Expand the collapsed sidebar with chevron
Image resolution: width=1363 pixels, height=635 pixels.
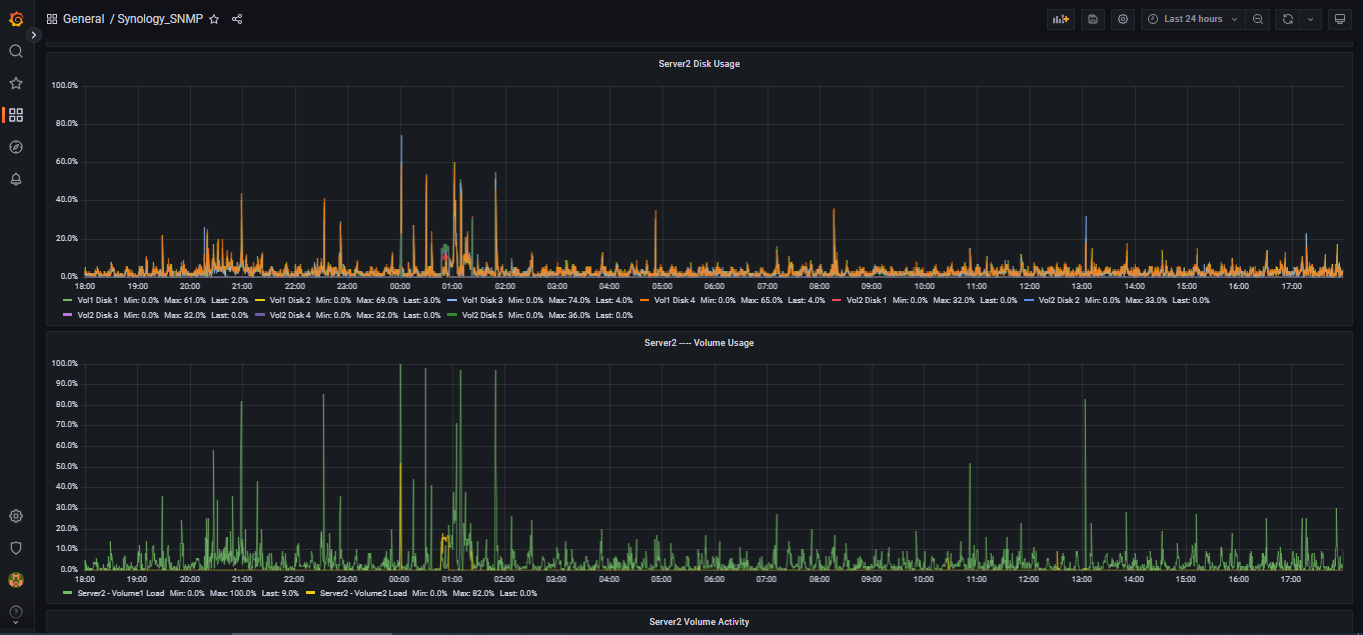33,35
